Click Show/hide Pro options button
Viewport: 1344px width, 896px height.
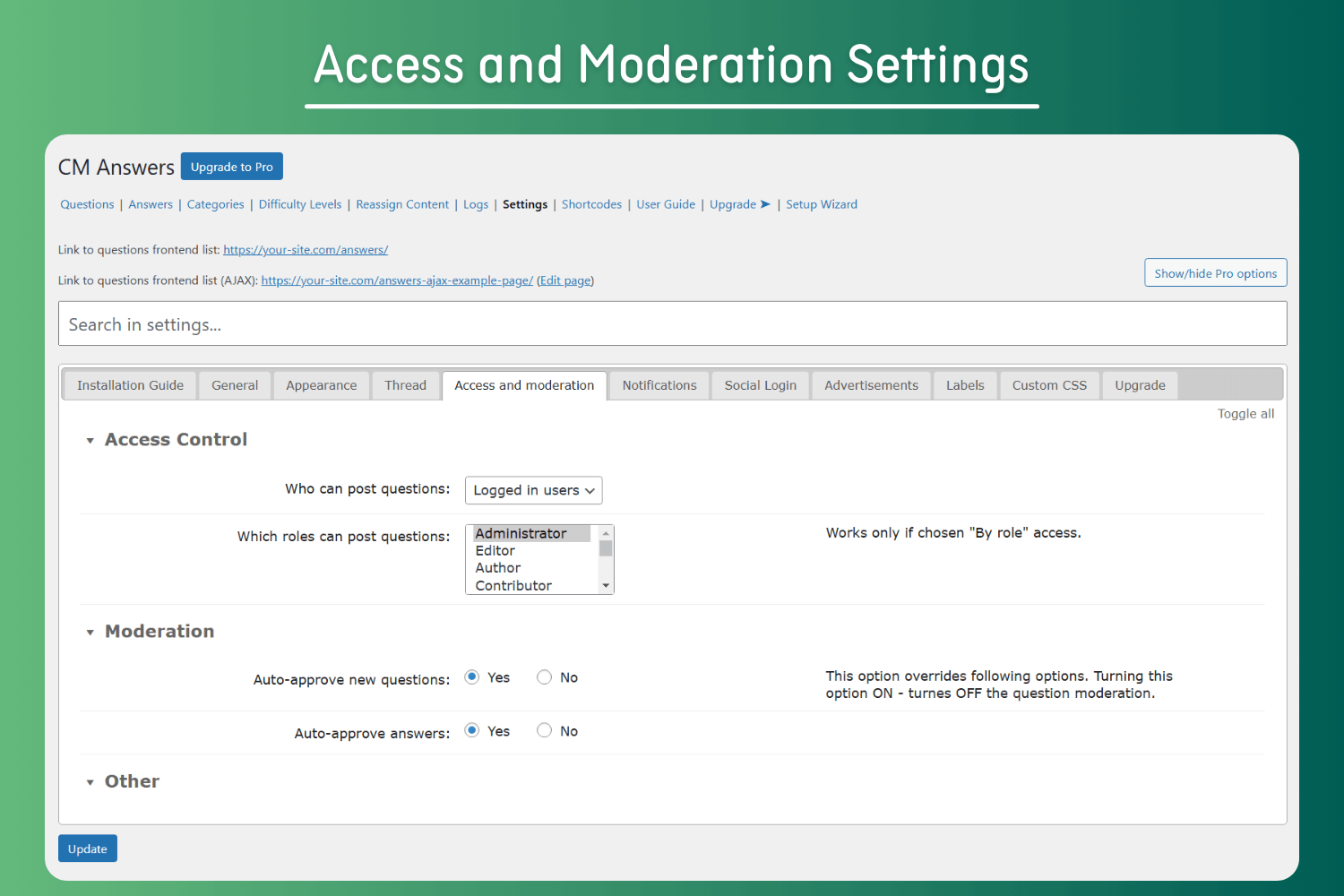1216,273
